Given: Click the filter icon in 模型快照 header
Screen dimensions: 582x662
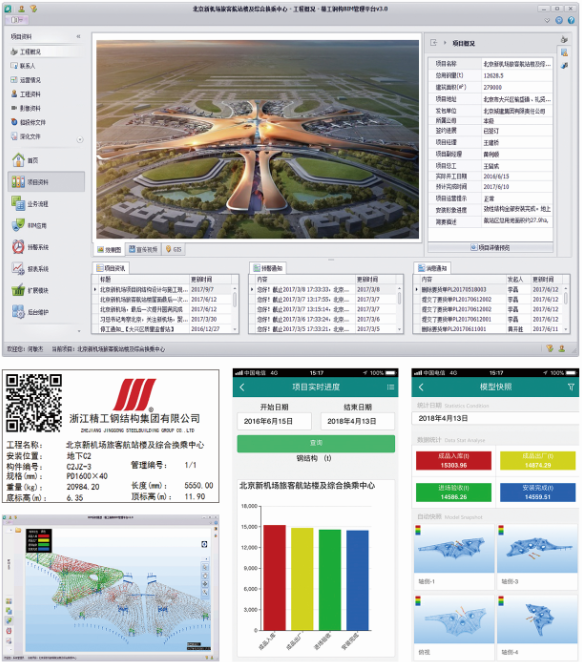Looking at the screenshot, I should [571, 387].
